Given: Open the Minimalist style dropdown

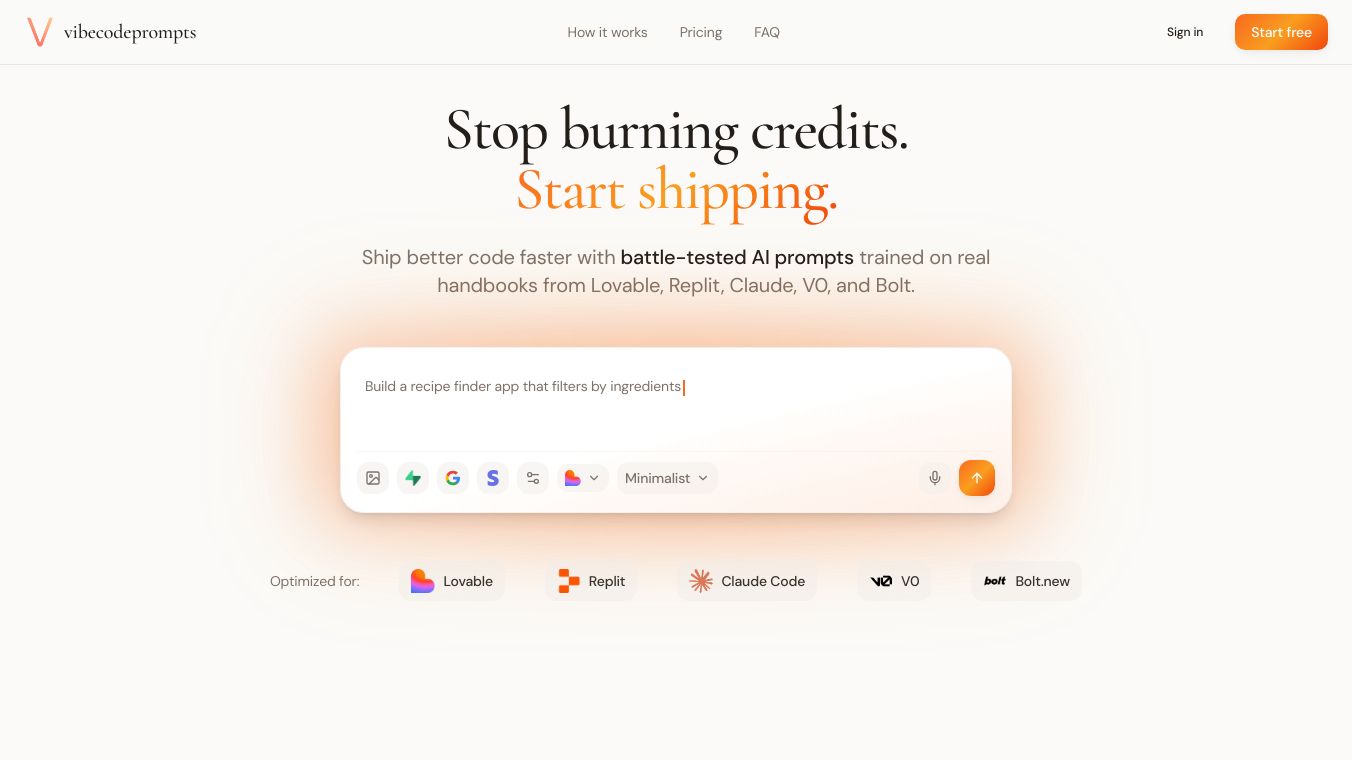Looking at the screenshot, I should coord(667,478).
